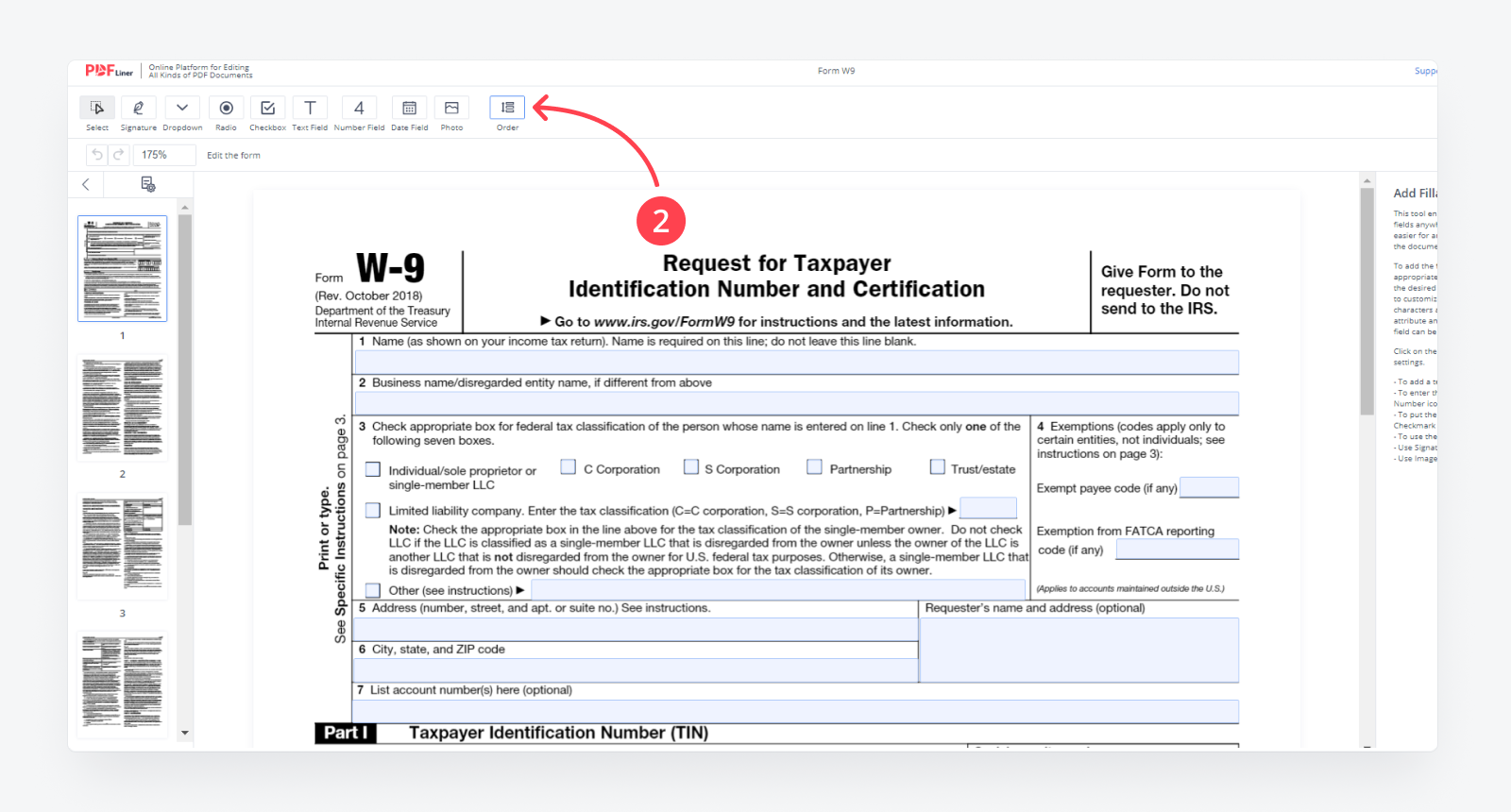Check the Other (see instructions) checkbox

[x=373, y=590]
